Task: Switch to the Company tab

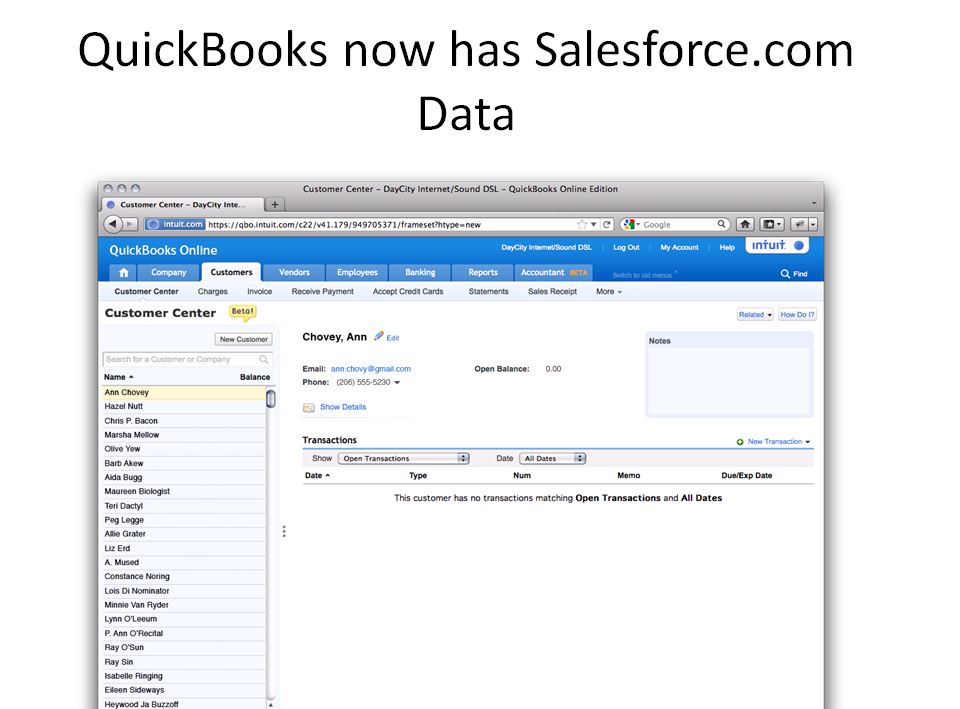Action: point(168,272)
